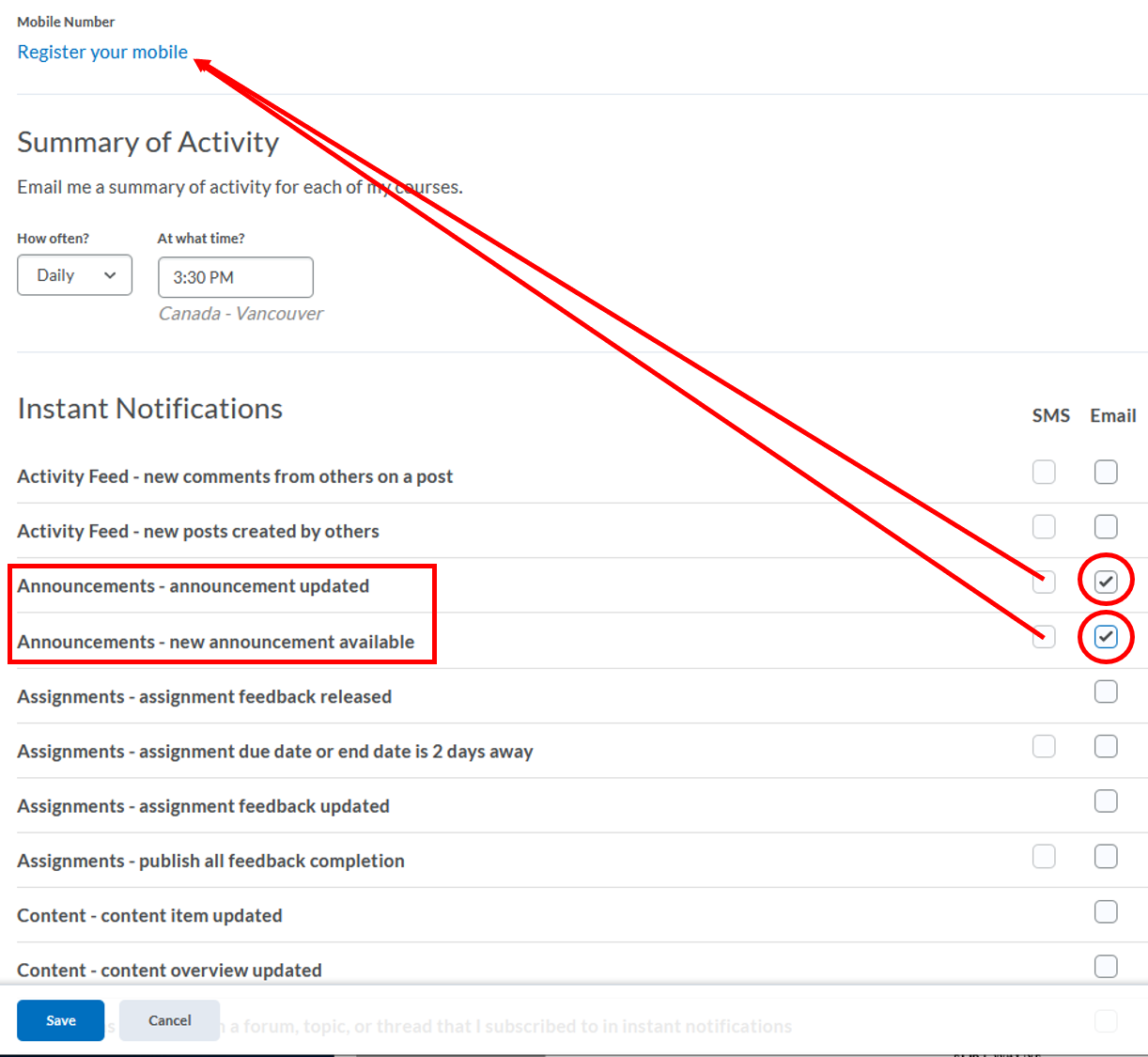
Task: Enable SMS for announcement updated
Action: click(1044, 583)
